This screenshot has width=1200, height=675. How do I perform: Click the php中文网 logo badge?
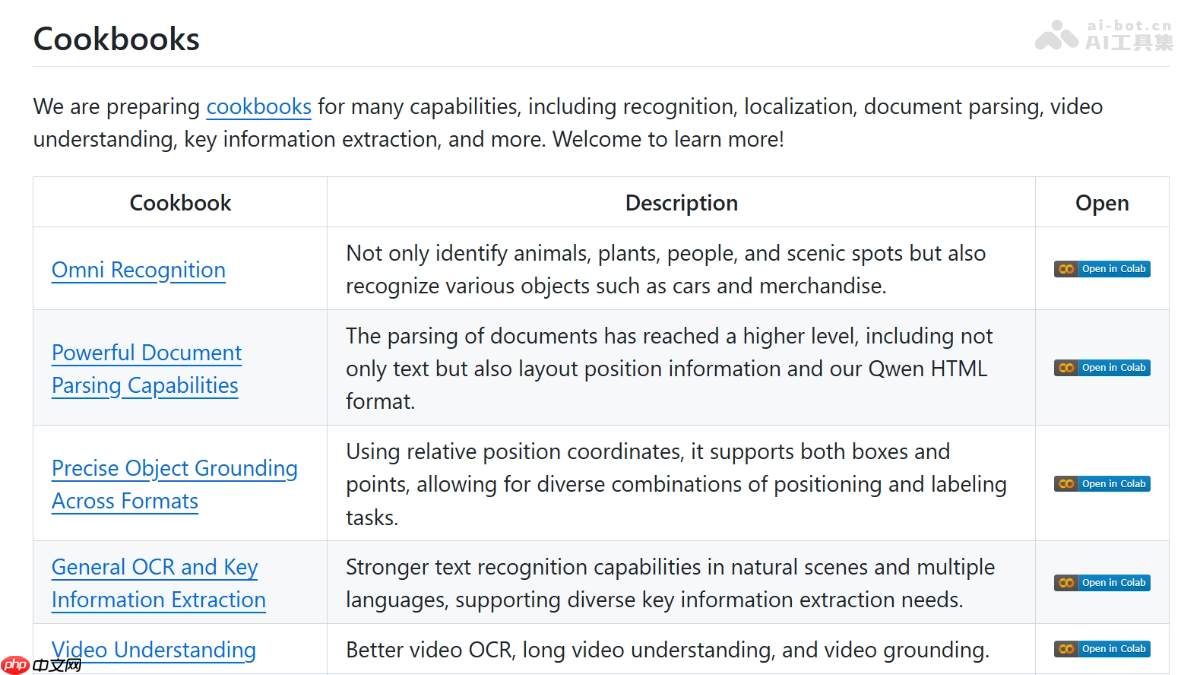[x=42, y=664]
